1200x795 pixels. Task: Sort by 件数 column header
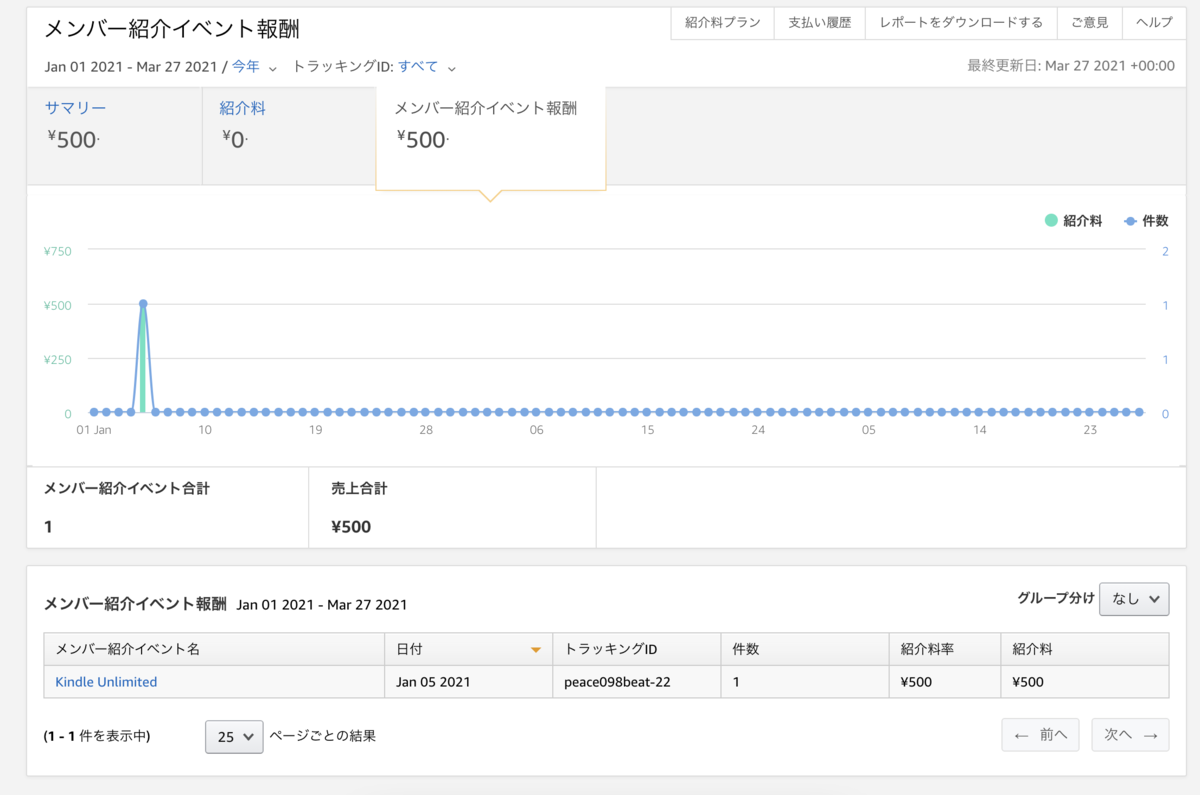point(805,649)
